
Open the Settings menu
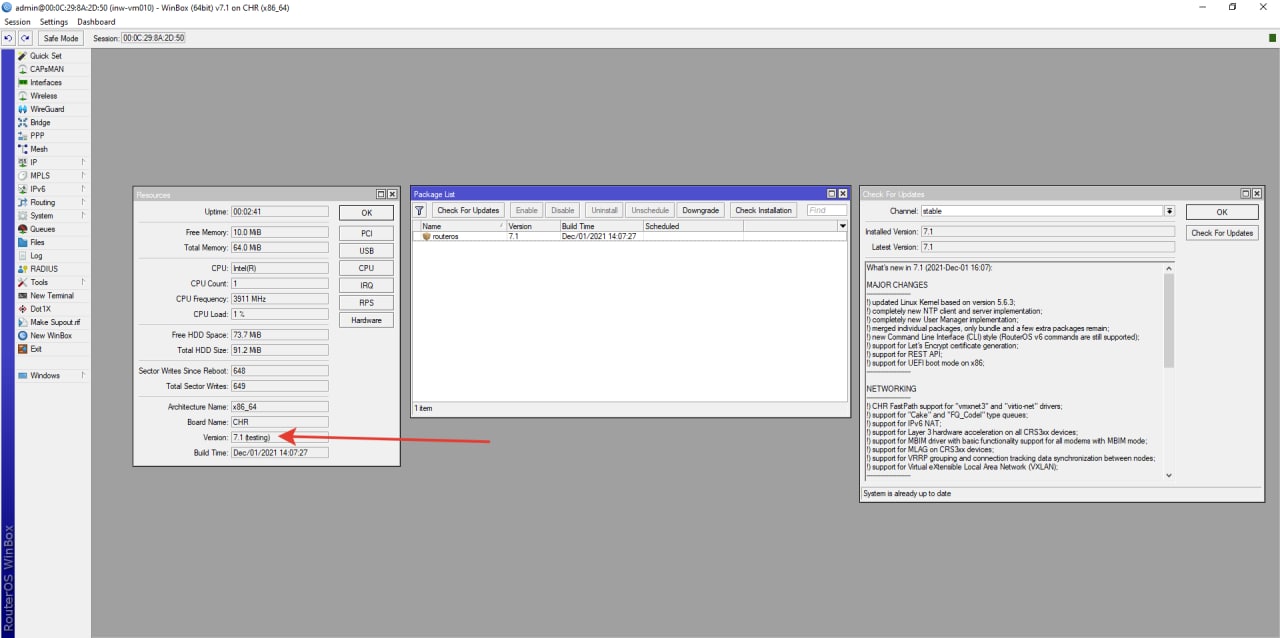(x=54, y=22)
